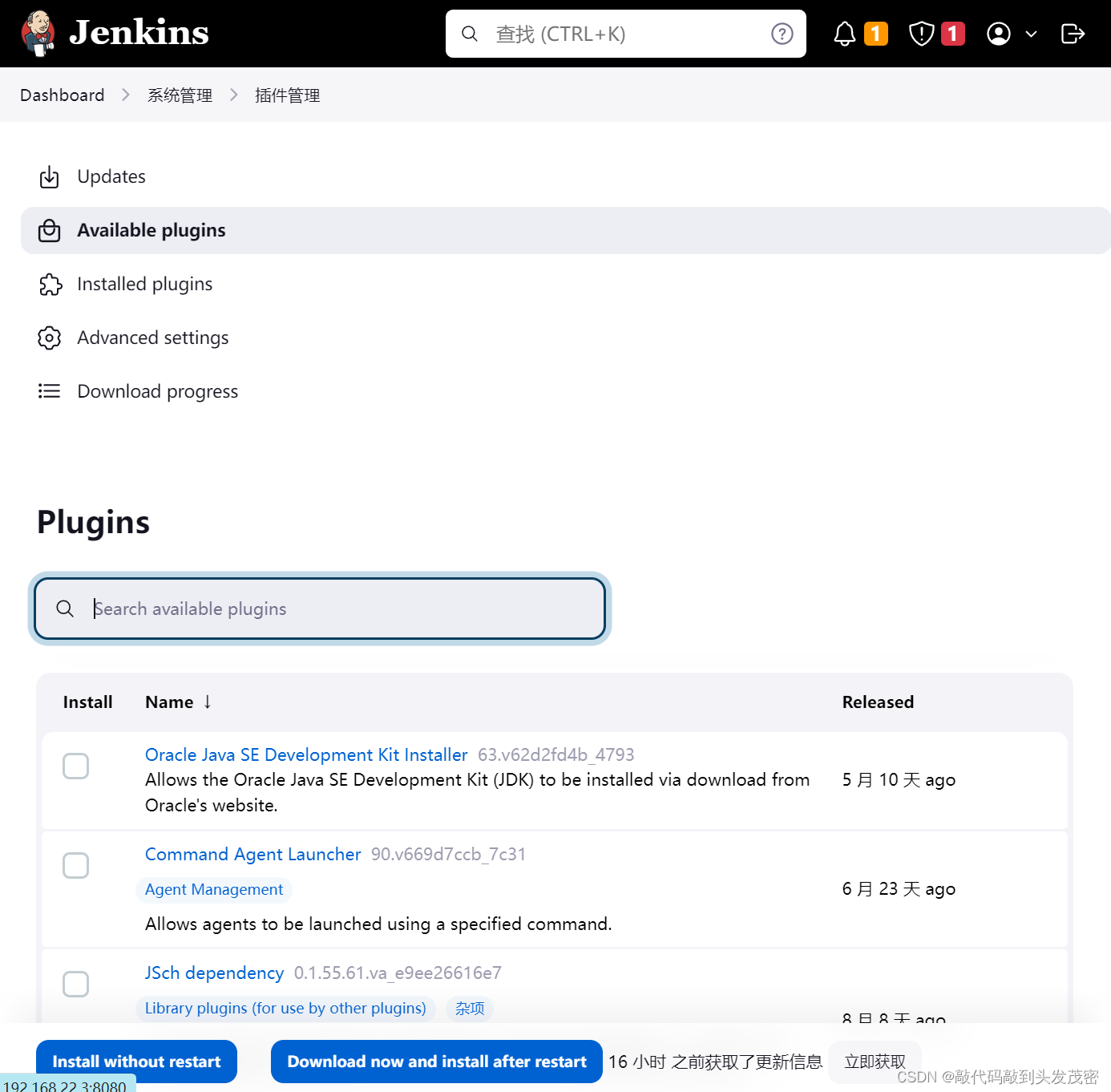This screenshot has height=1092, width=1111.
Task: Click the Installed plugins puzzle piece icon
Action: pos(50,284)
